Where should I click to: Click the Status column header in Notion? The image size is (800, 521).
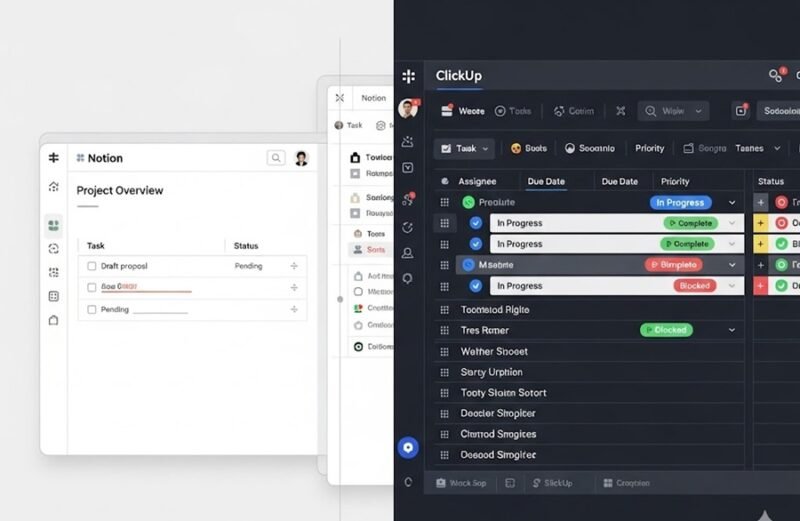[246, 246]
